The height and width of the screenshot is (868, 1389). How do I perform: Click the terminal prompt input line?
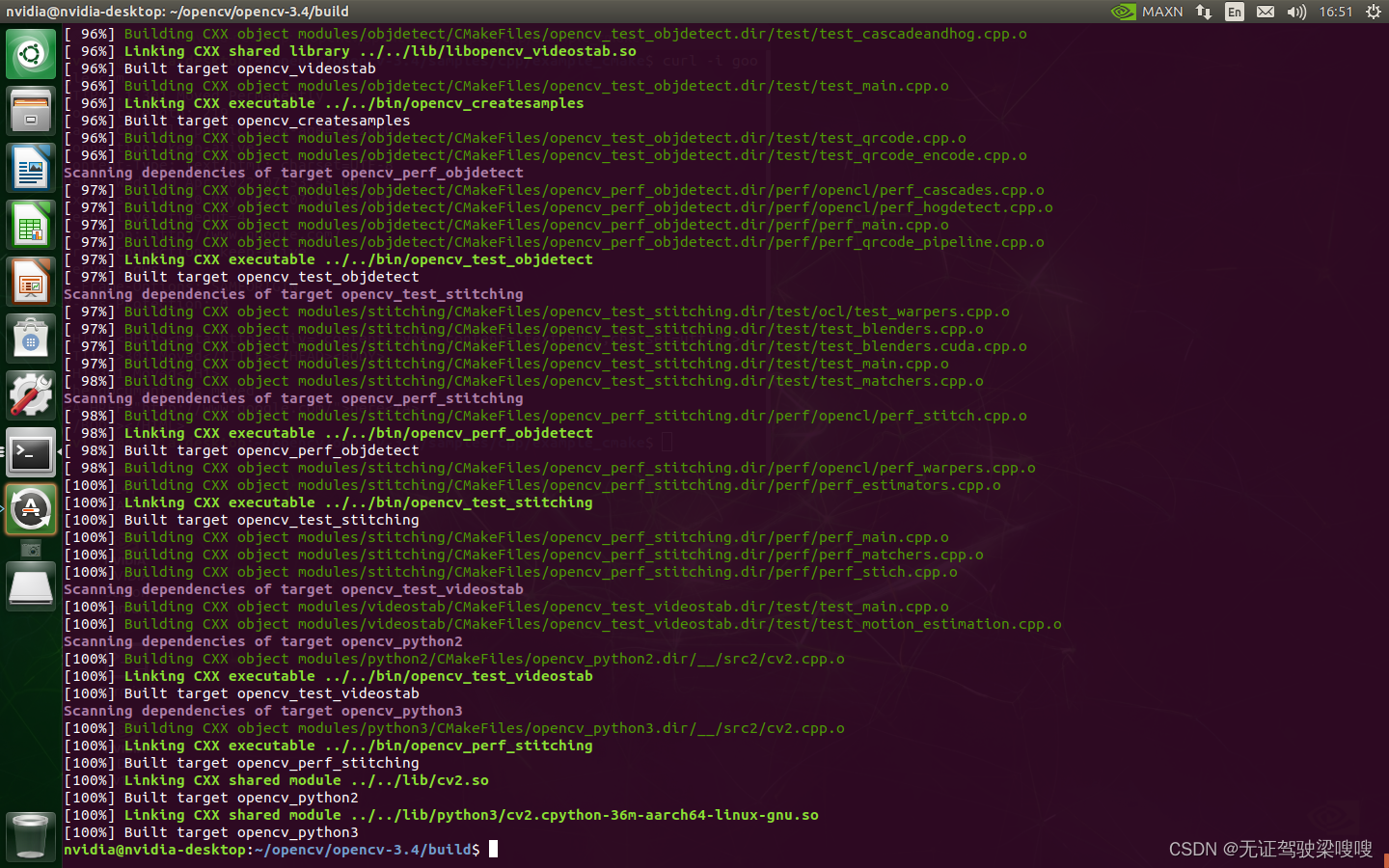tap(281, 850)
